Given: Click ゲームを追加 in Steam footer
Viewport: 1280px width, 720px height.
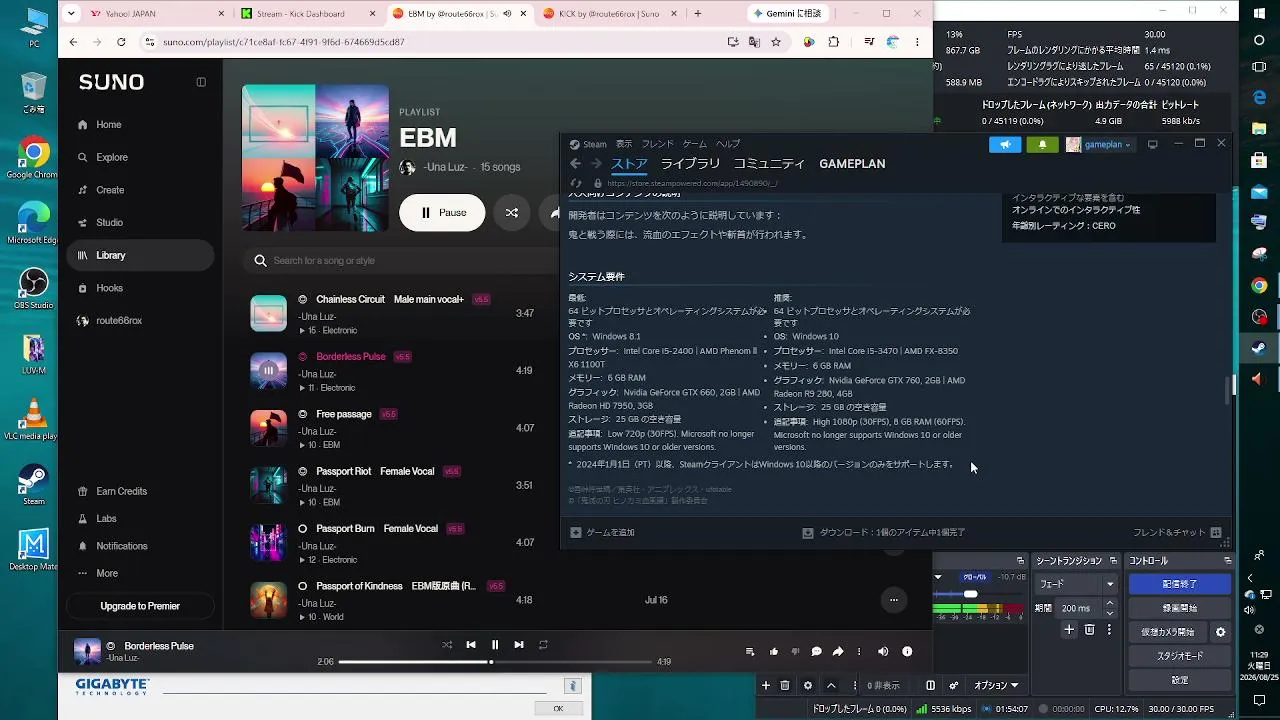Looking at the screenshot, I should click(603, 533).
